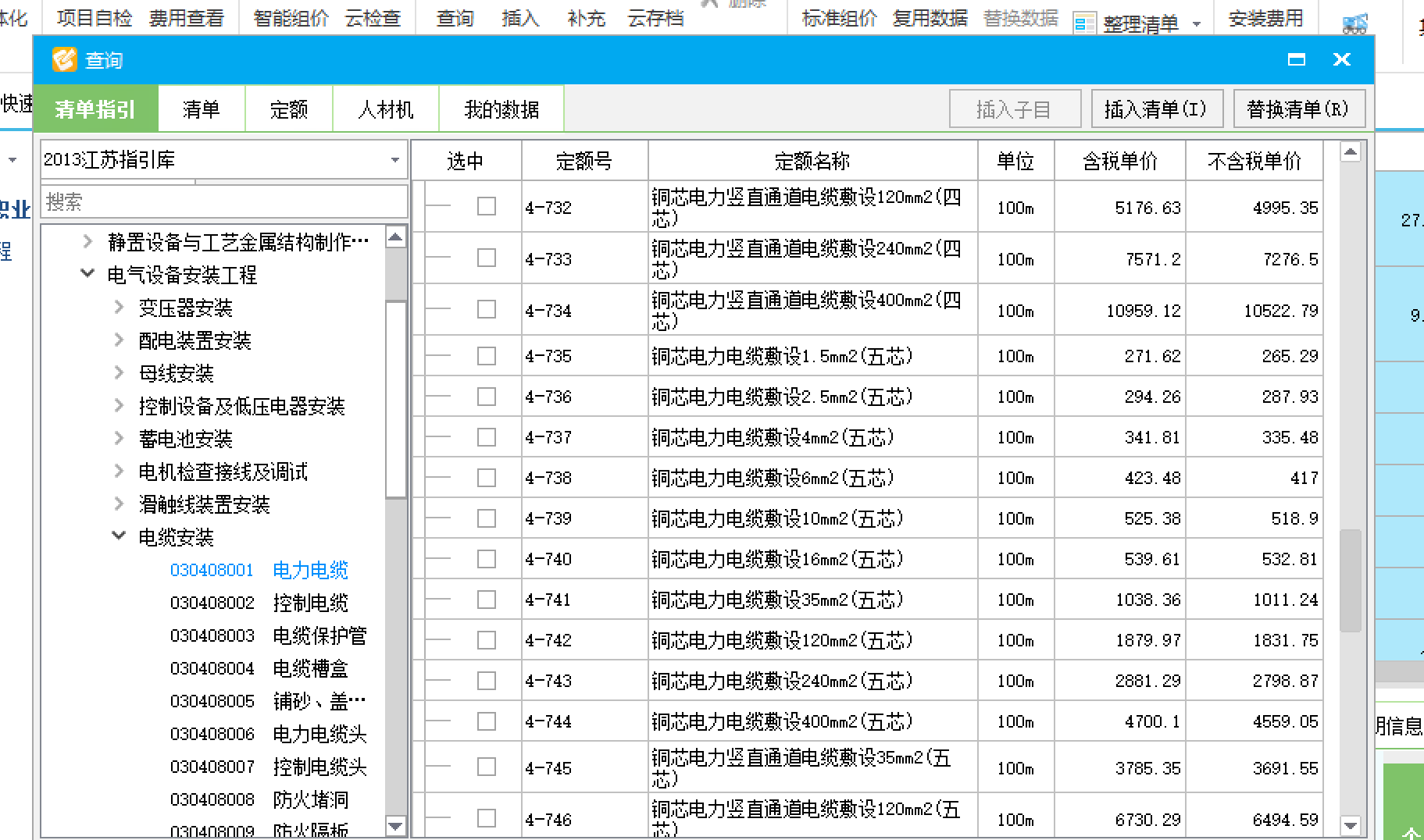
Task: Check the box for quota 4-735
Action: [487, 356]
